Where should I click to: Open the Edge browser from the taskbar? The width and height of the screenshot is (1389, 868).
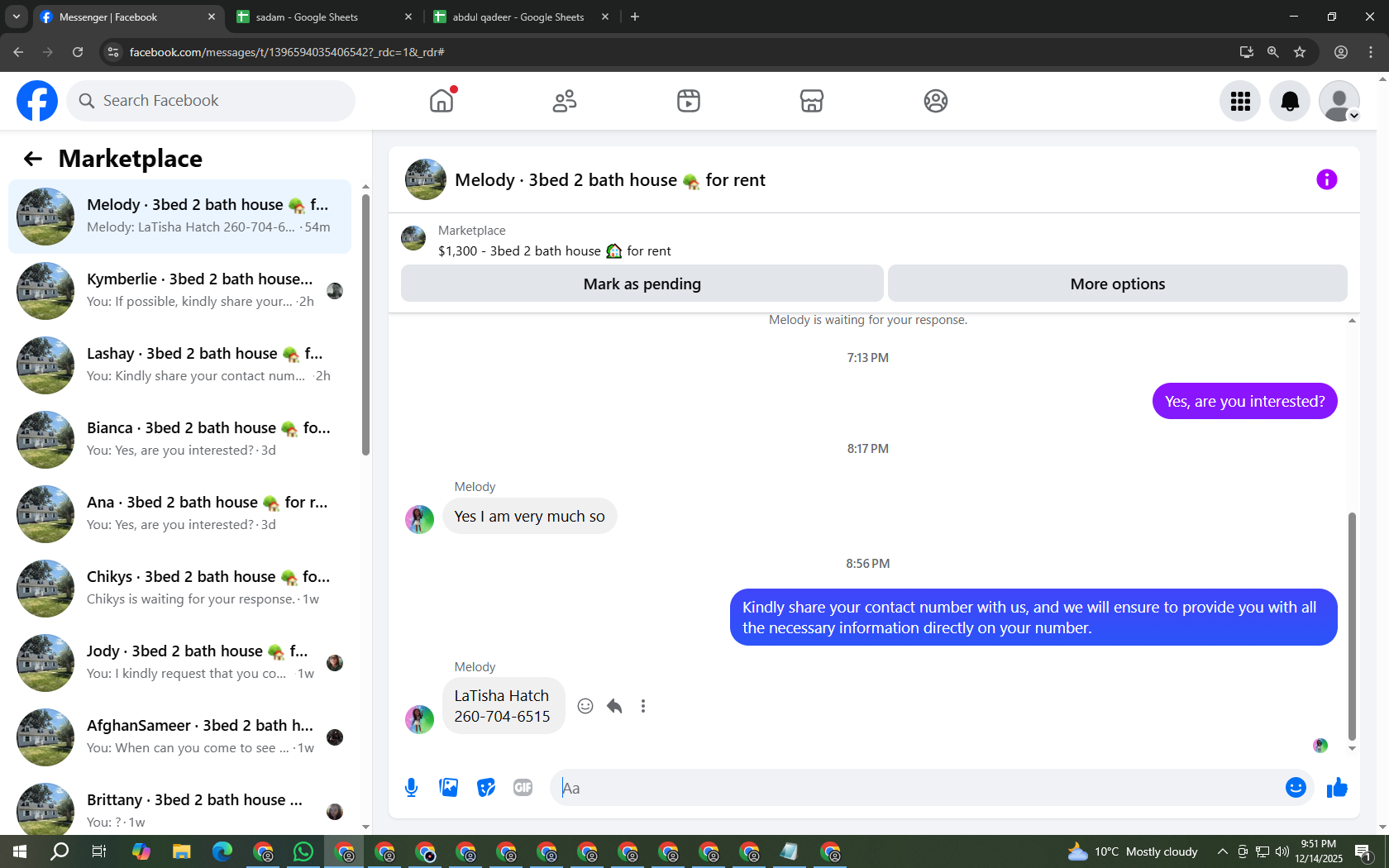click(222, 851)
